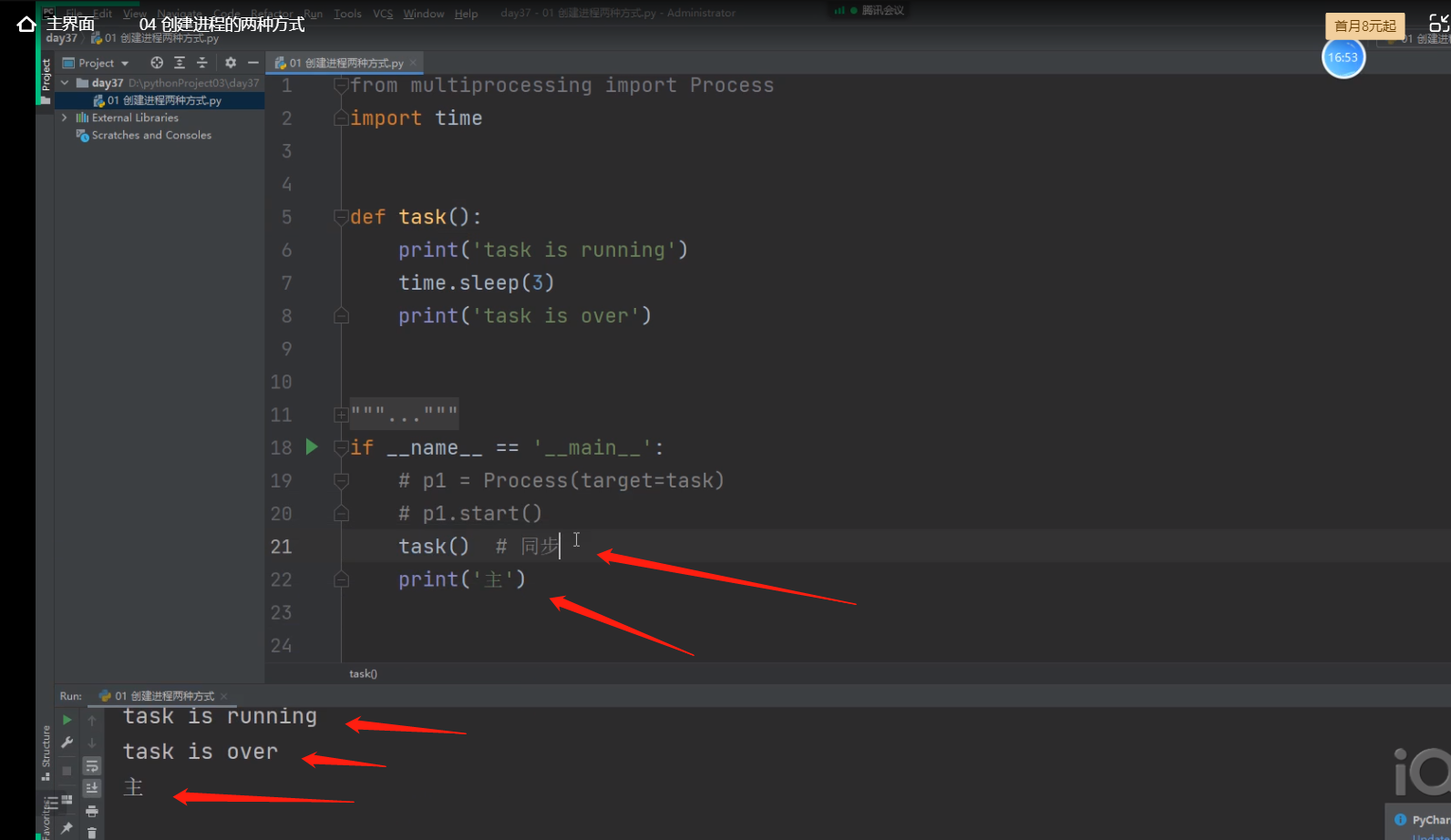Screen dimensions: 1451x840
Task: Select External Libraries in the Project tree
Action: tap(128, 118)
